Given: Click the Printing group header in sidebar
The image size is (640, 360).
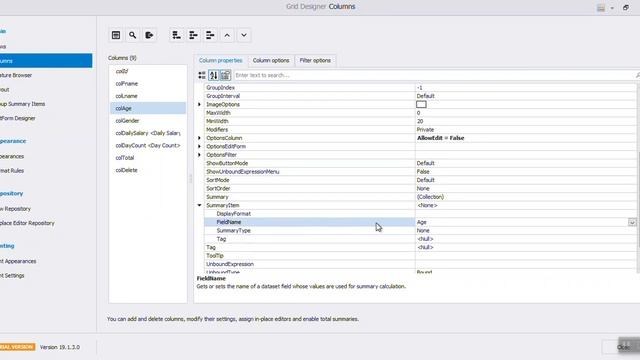Looking at the screenshot, I should click(7, 246).
